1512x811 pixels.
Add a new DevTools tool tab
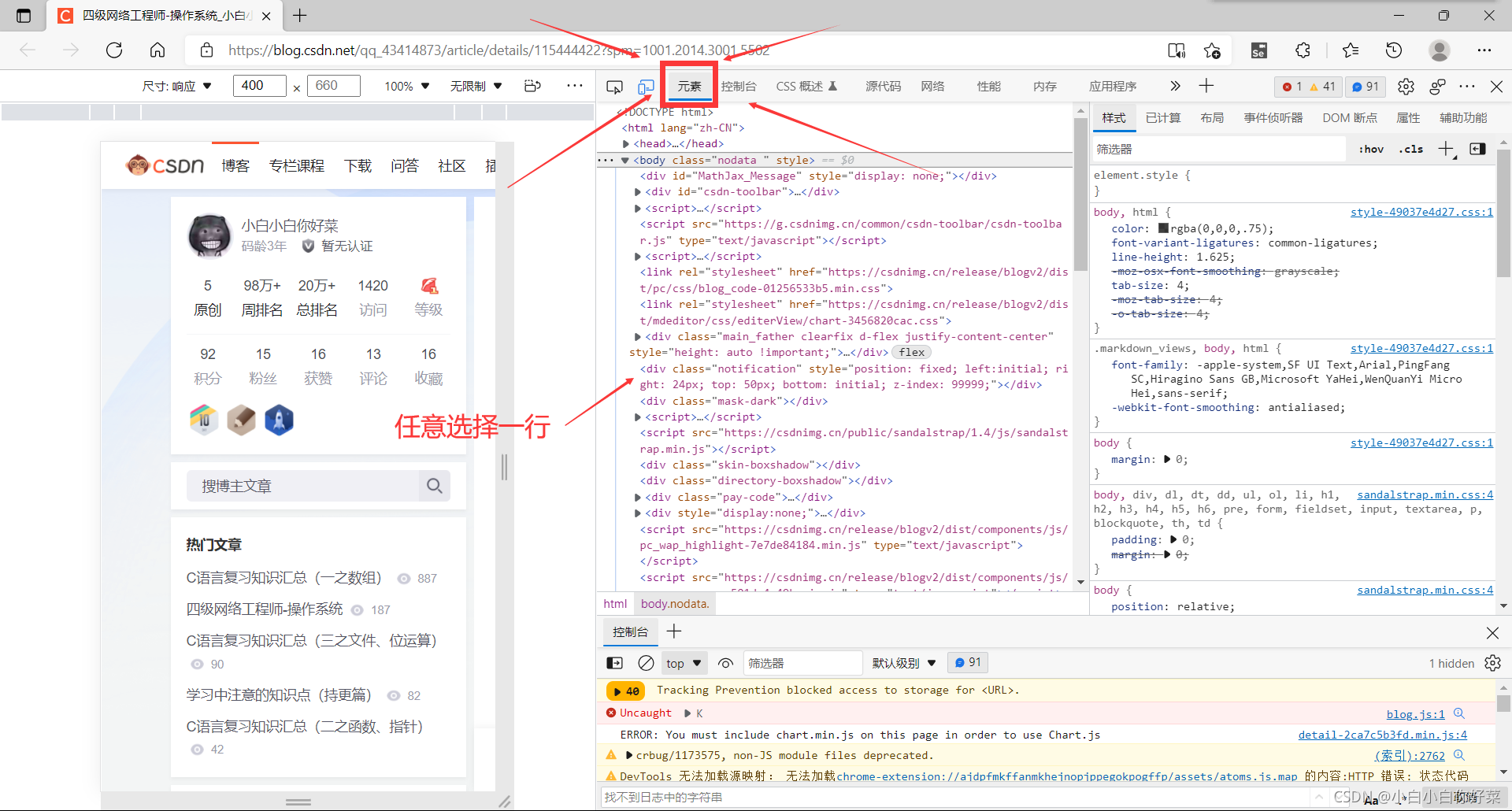coord(1206,86)
